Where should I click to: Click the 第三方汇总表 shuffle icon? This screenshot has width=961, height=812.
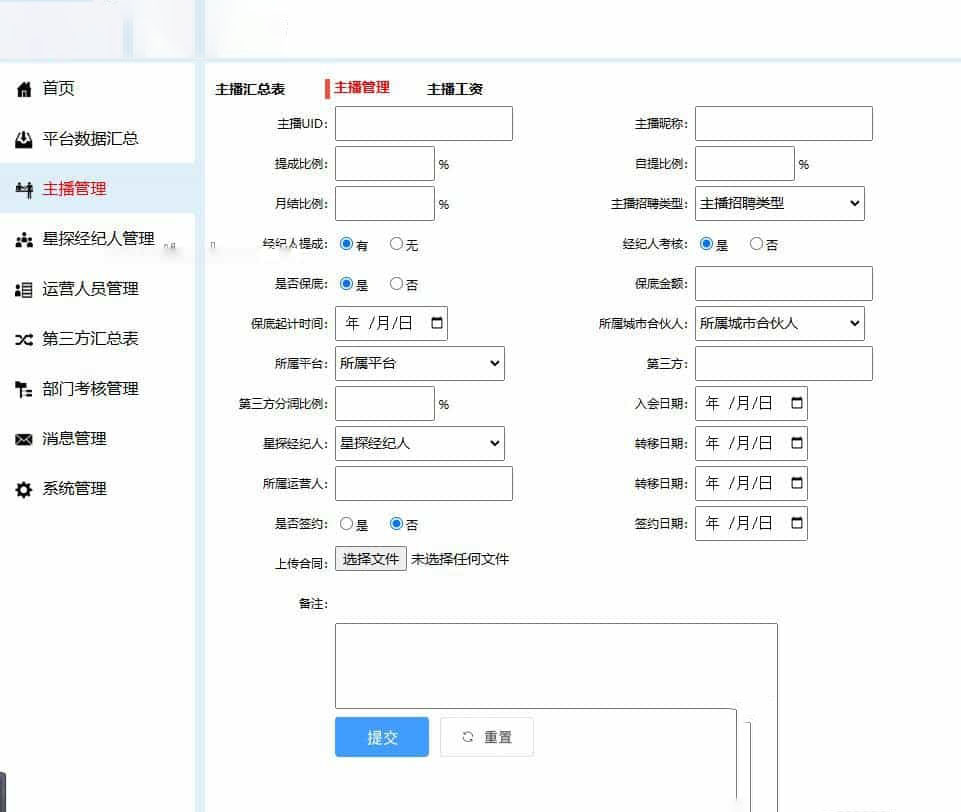click(24, 340)
